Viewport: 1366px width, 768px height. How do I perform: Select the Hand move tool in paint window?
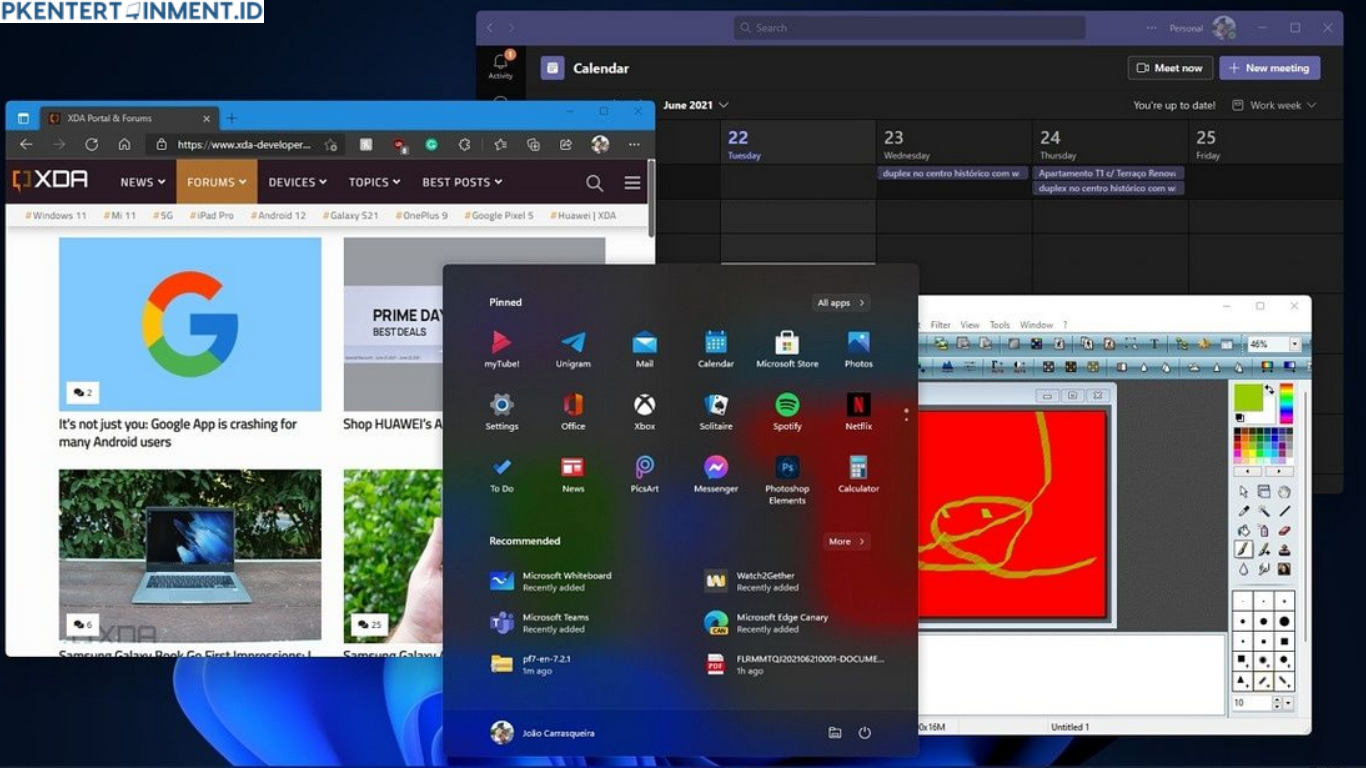(1284, 492)
